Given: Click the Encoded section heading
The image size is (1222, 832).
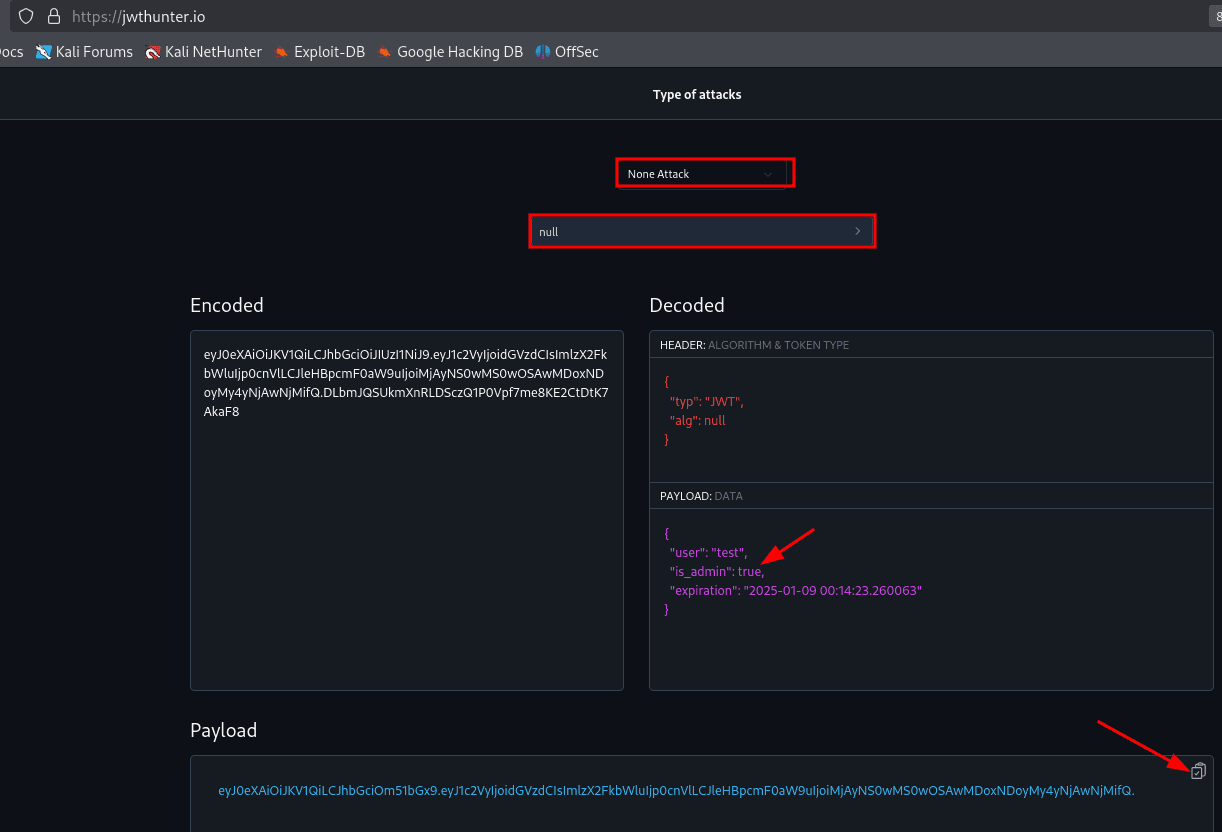Looking at the screenshot, I should pos(227,305).
